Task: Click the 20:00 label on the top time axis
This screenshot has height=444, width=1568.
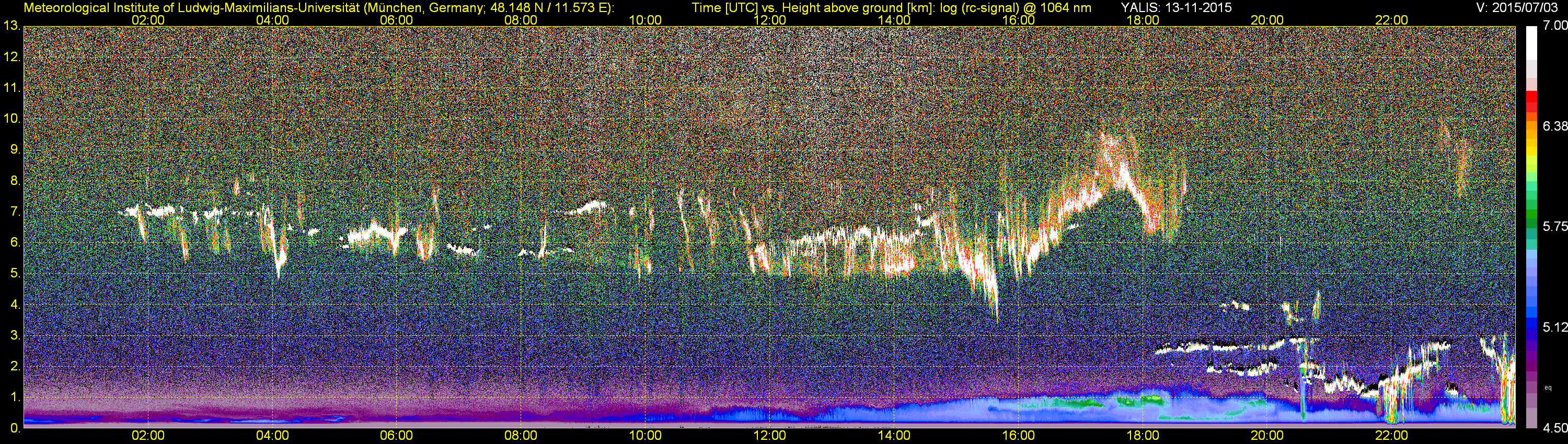Action: click(x=1267, y=20)
